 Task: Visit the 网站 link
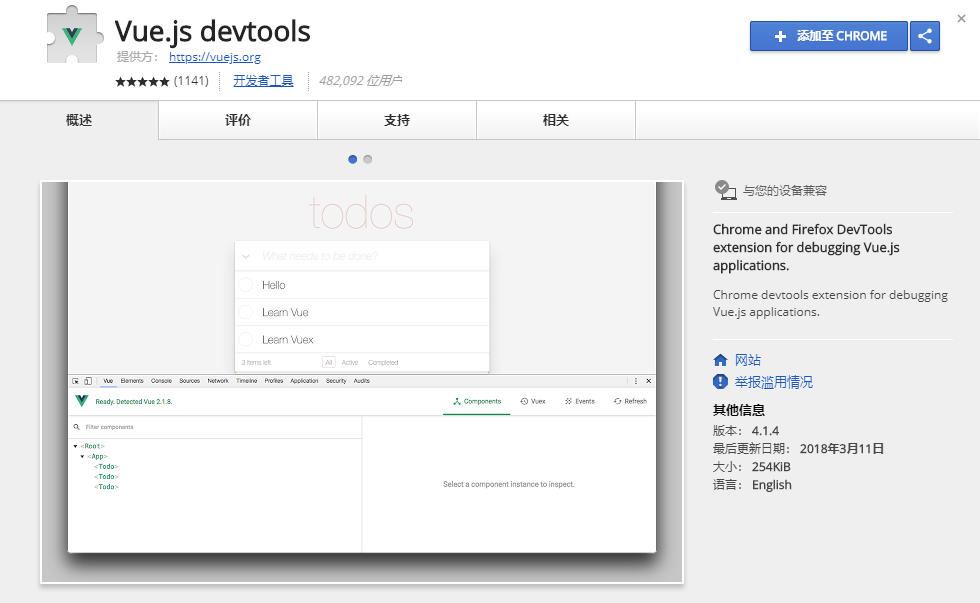(x=747, y=360)
